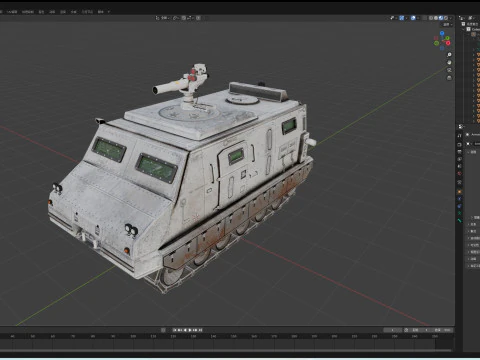Screen dimensions: 480x360
Task: Select Scene Collection icon in outliner
Action: click(463, 24)
